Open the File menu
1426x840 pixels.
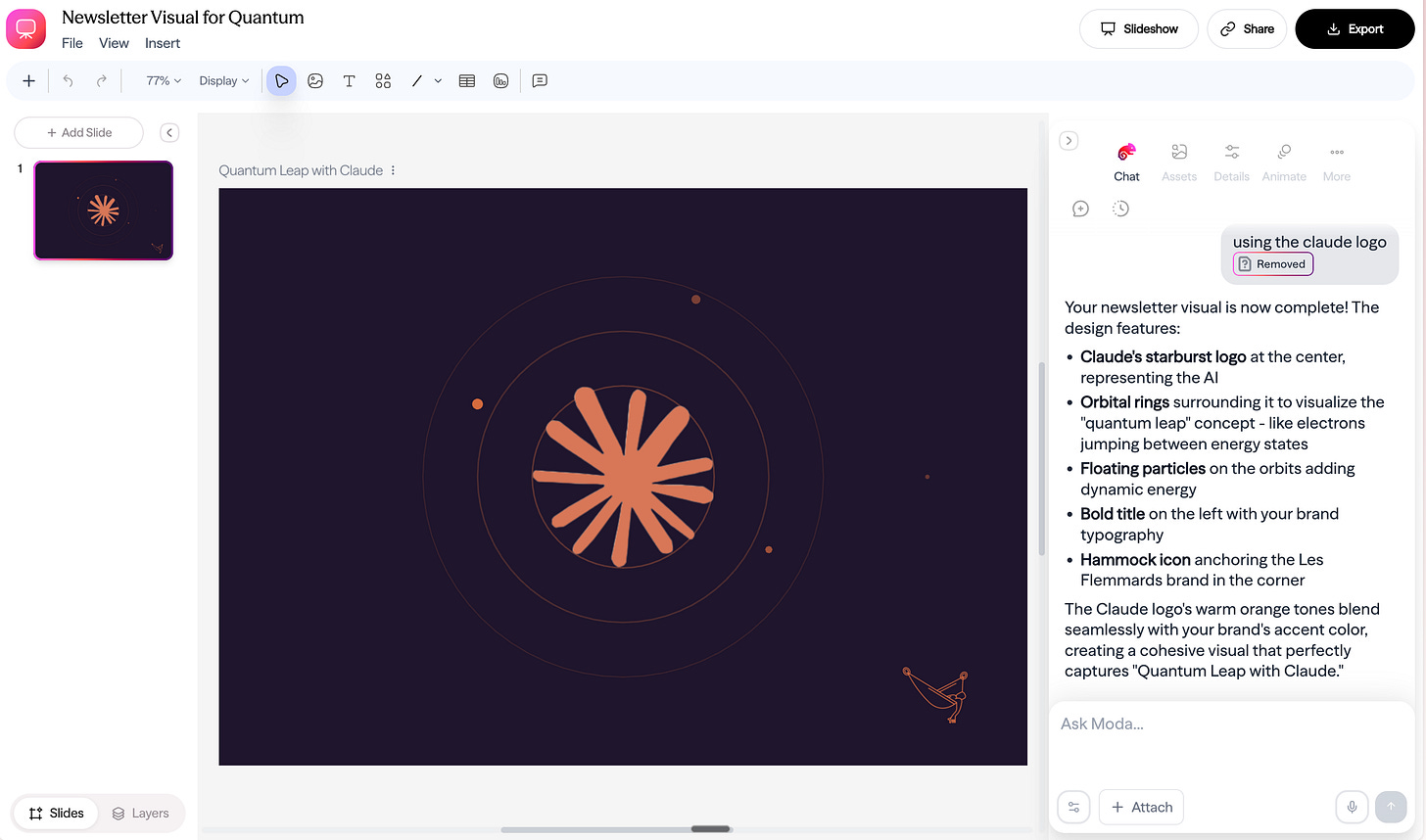(72, 43)
